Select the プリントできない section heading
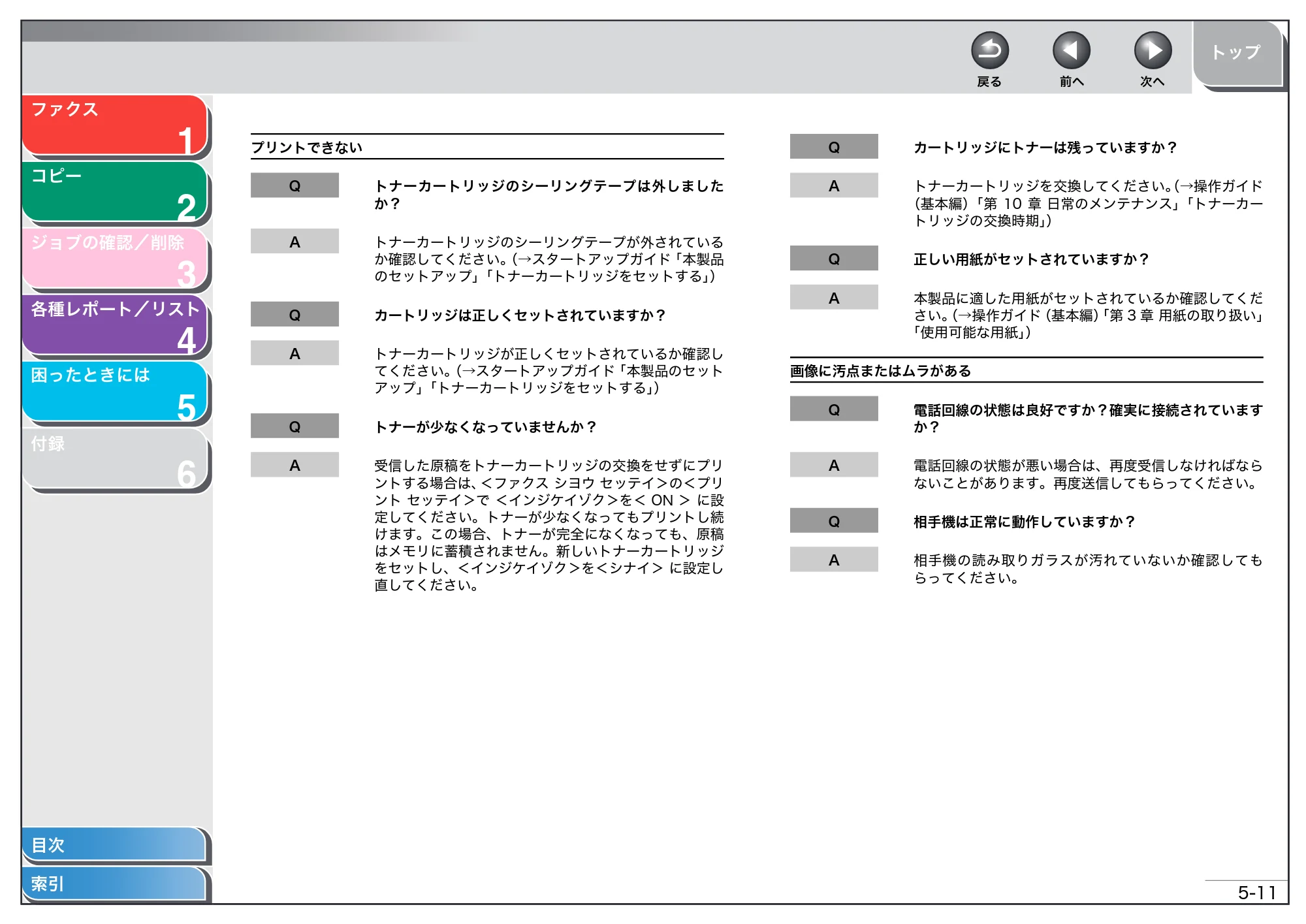Image resolution: width=1306 pixels, height=924 pixels. click(x=307, y=148)
